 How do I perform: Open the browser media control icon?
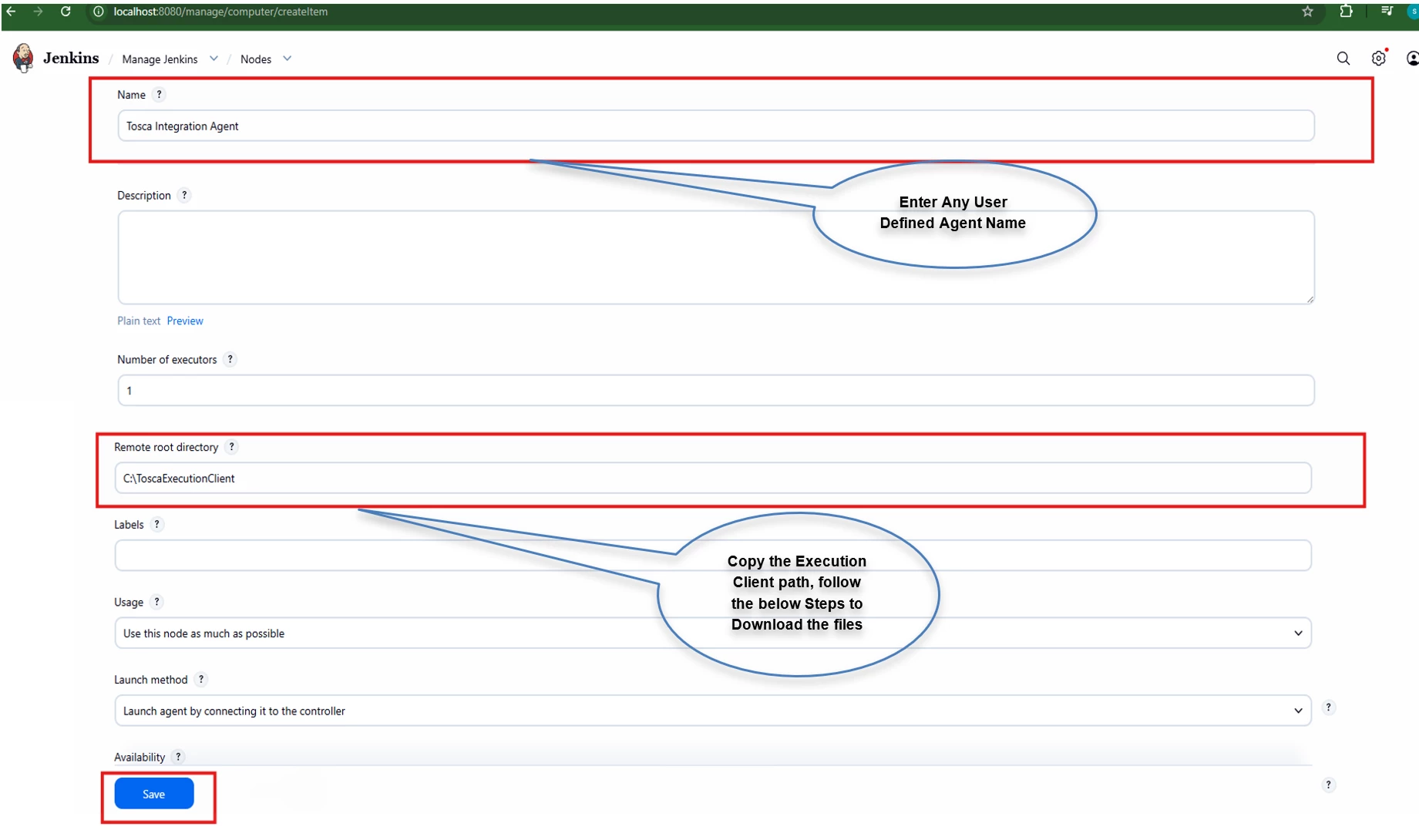pyautogui.click(x=1387, y=12)
